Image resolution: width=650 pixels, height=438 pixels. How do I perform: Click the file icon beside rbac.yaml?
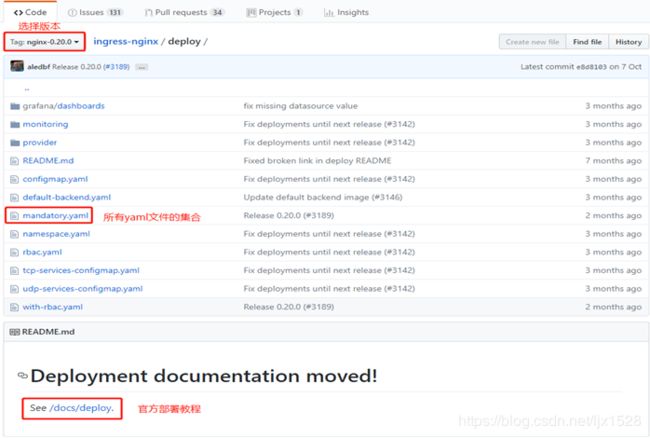tap(15, 252)
